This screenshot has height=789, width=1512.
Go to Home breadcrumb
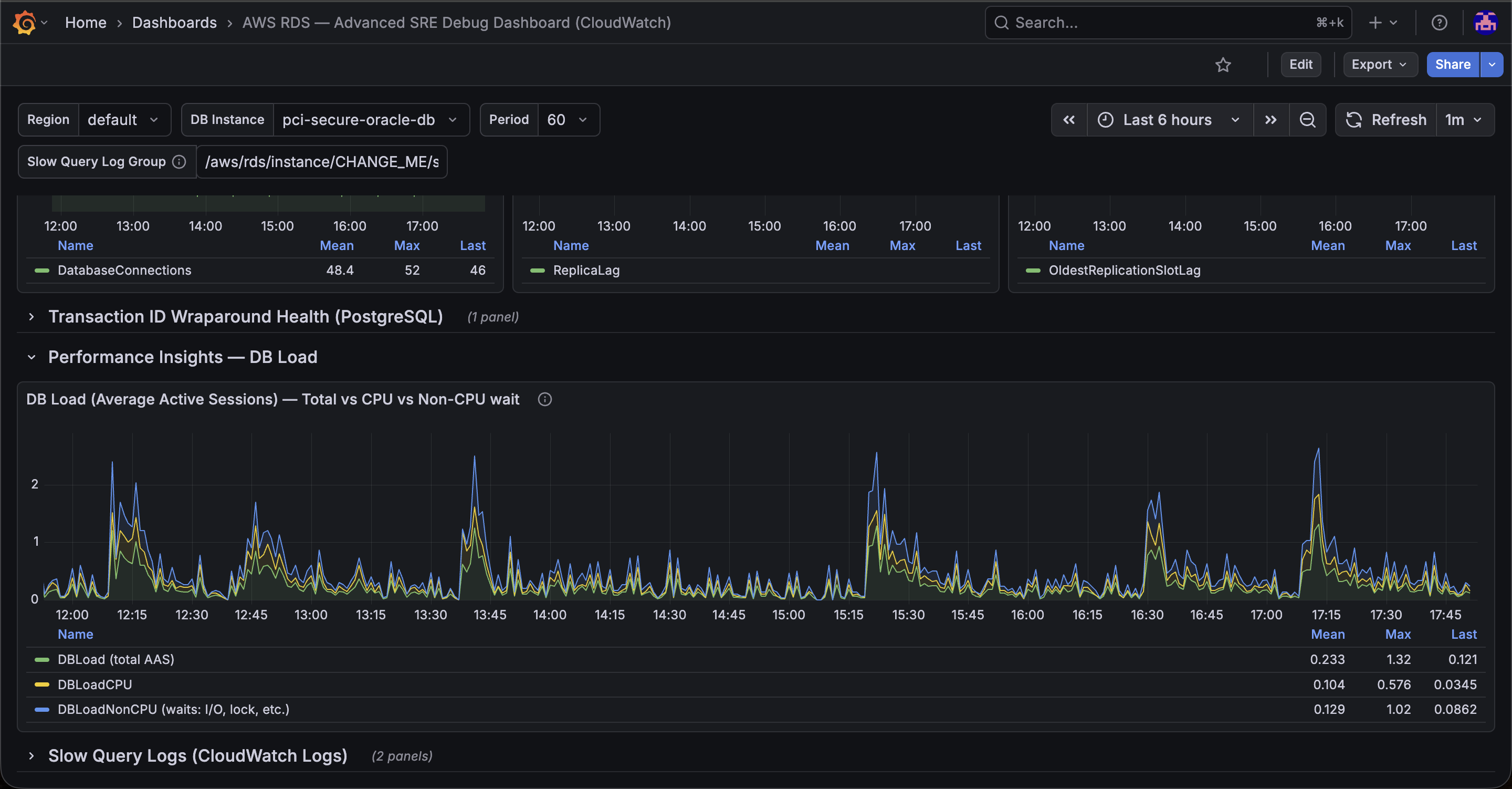tap(86, 23)
